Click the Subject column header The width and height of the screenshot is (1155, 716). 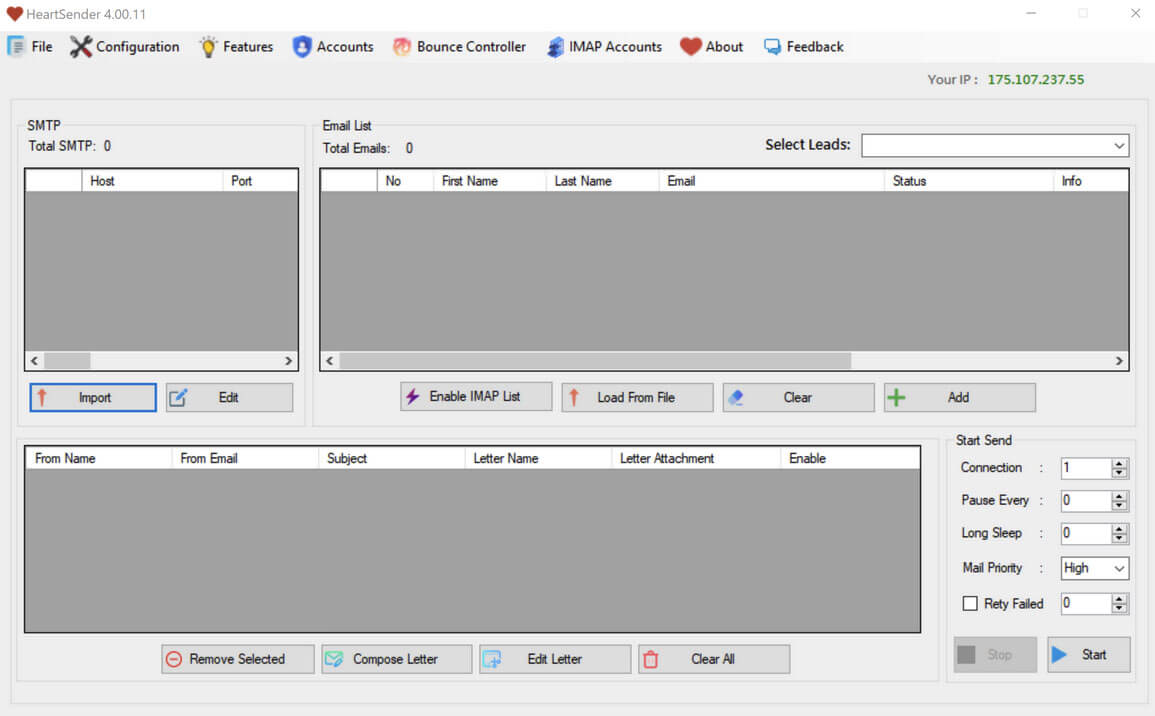[392, 458]
